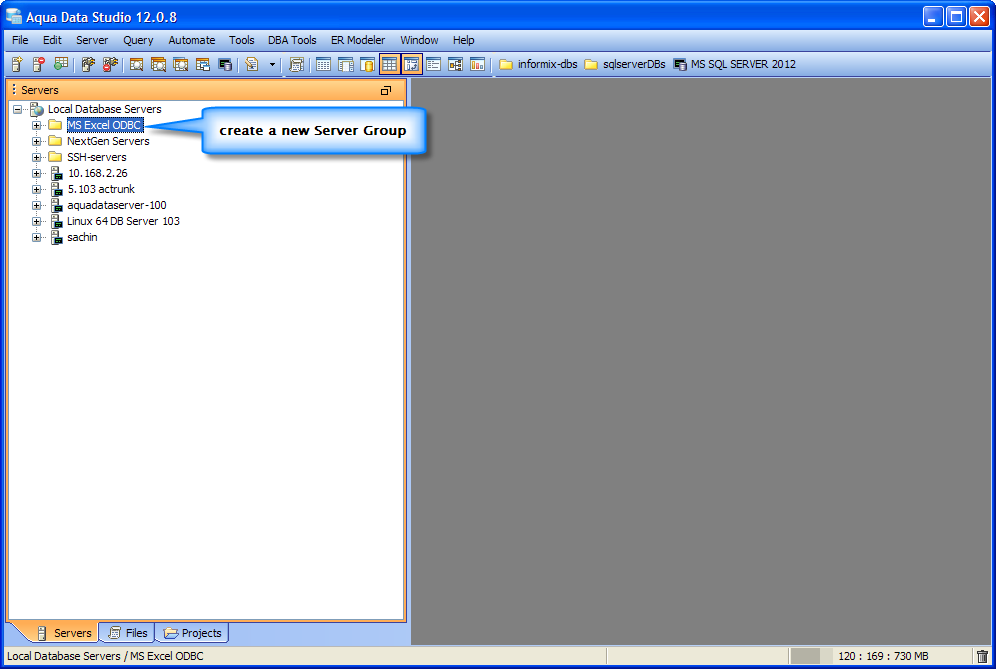Open the Server menu
996x669 pixels.
(x=92, y=40)
